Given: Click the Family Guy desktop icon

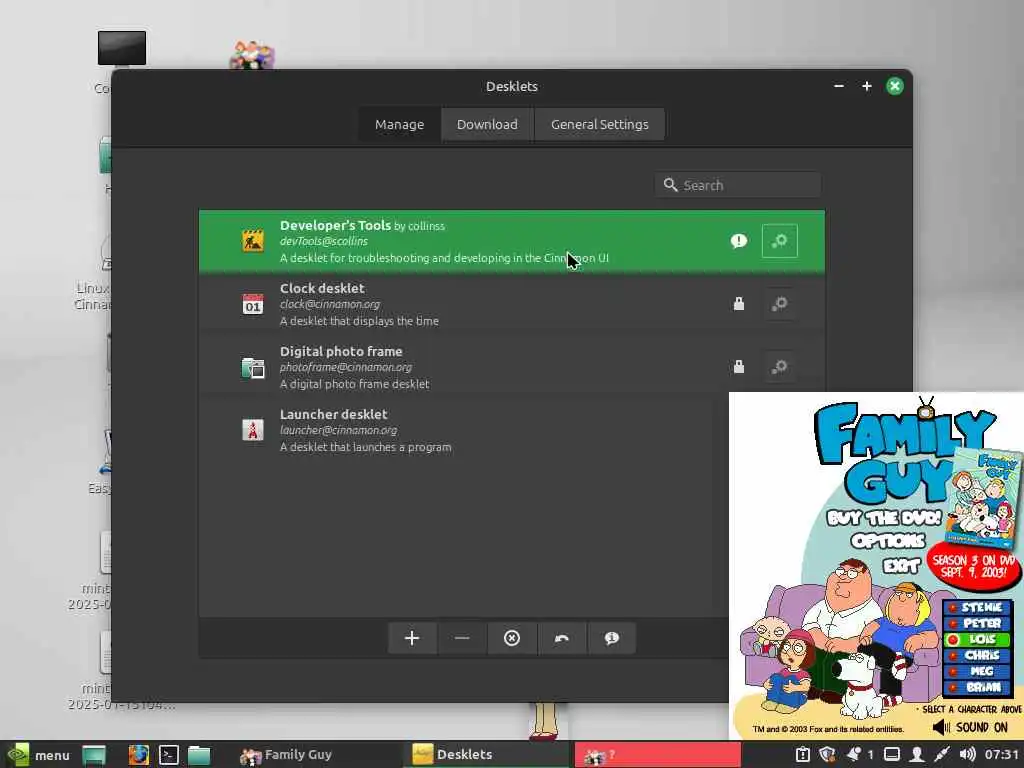Looking at the screenshot, I should [x=251, y=55].
